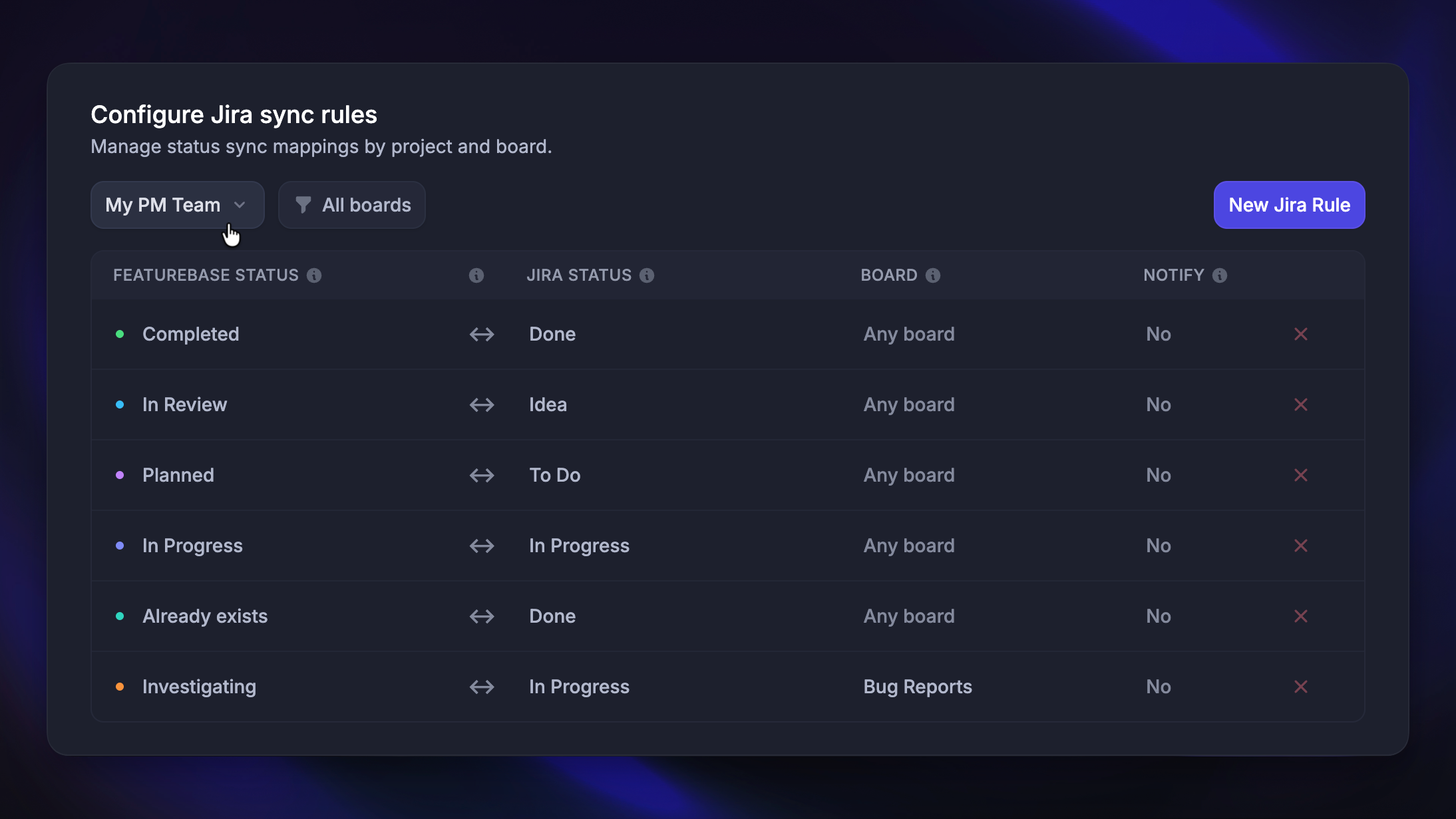
Task: Delete the Completed sync rule
Action: 1301,334
